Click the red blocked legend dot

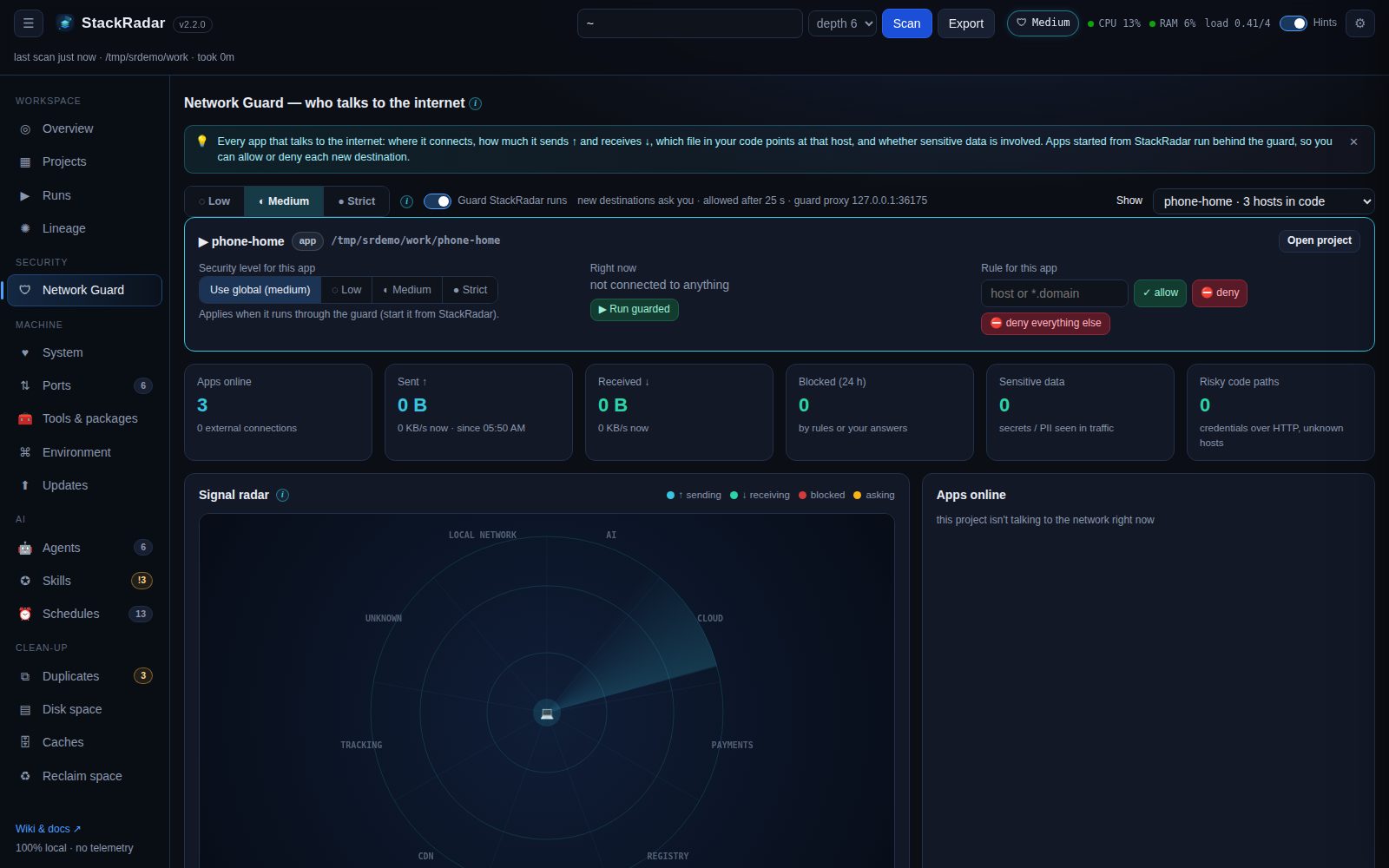(803, 496)
